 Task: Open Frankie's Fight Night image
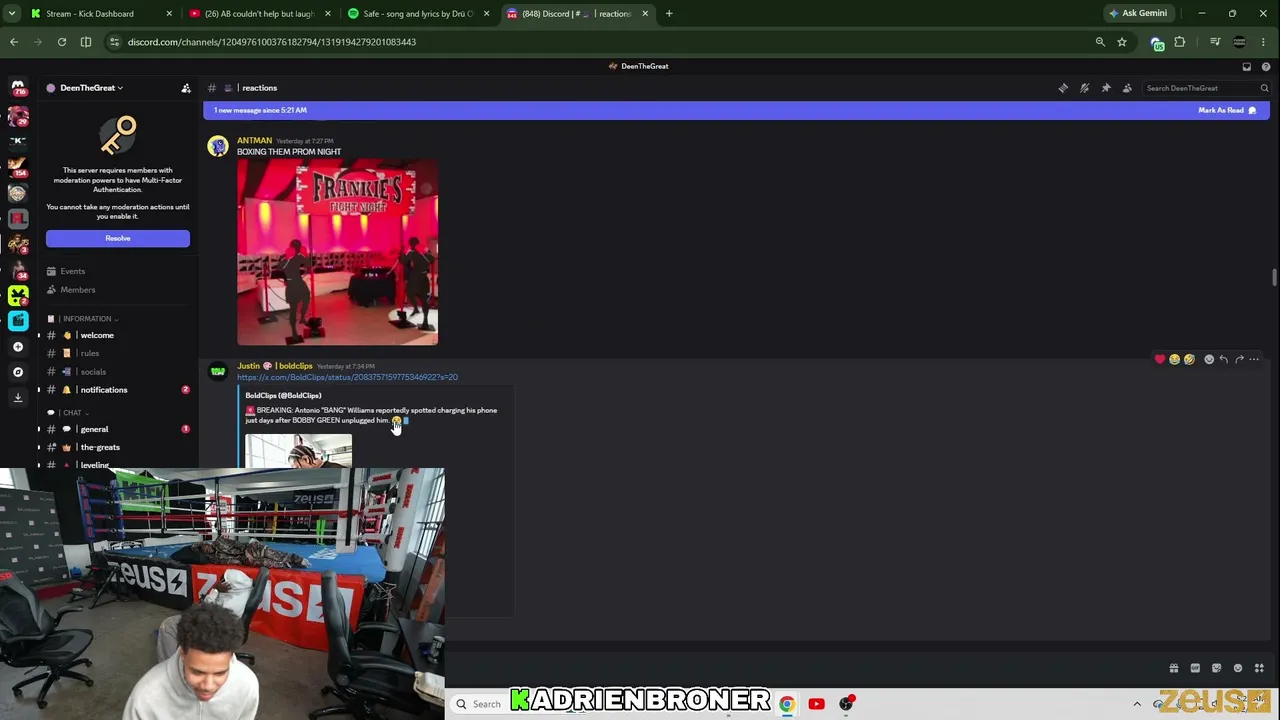tap(337, 252)
